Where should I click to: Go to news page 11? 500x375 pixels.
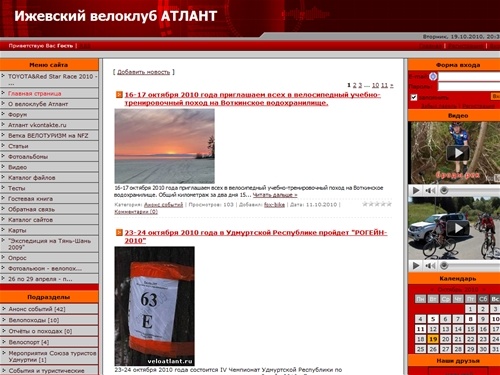tap(384, 85)
